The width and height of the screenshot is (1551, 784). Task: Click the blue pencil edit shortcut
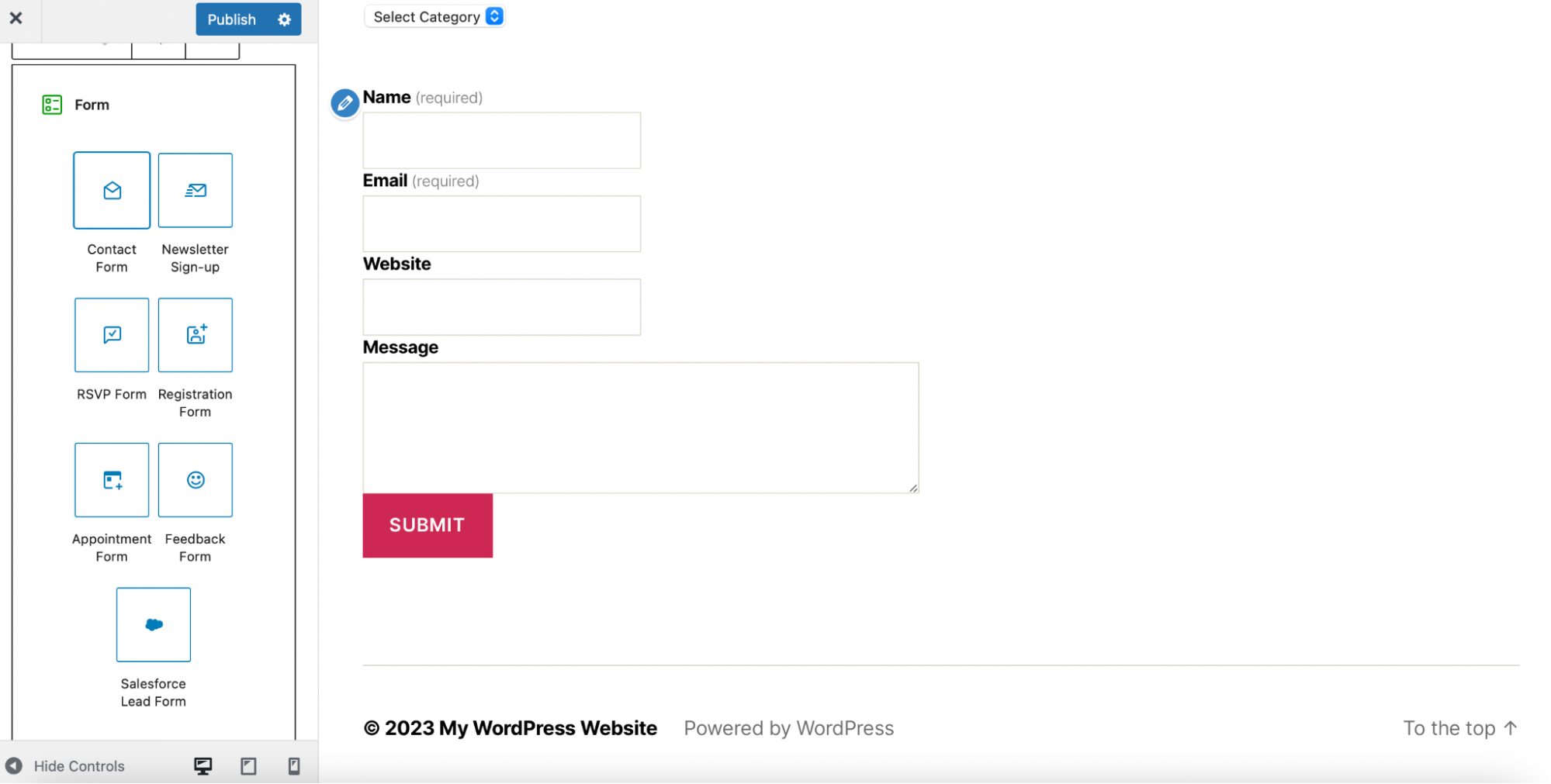(x=344, y=103)
